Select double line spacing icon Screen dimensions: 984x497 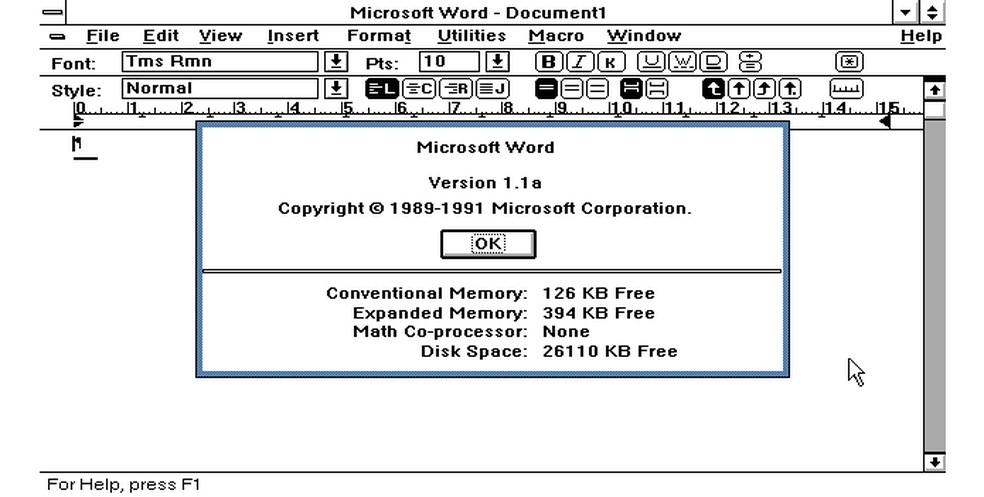[597, 88]
